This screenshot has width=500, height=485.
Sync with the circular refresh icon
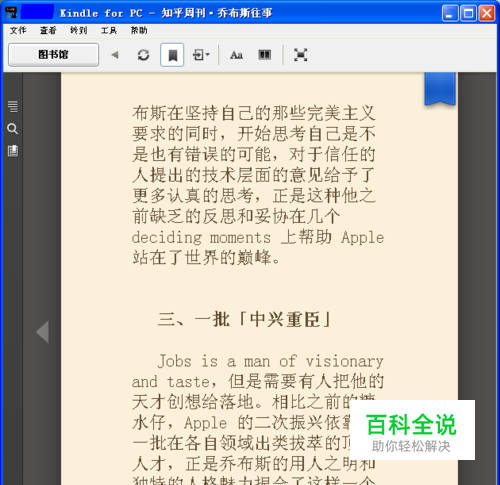click(143, 55)
